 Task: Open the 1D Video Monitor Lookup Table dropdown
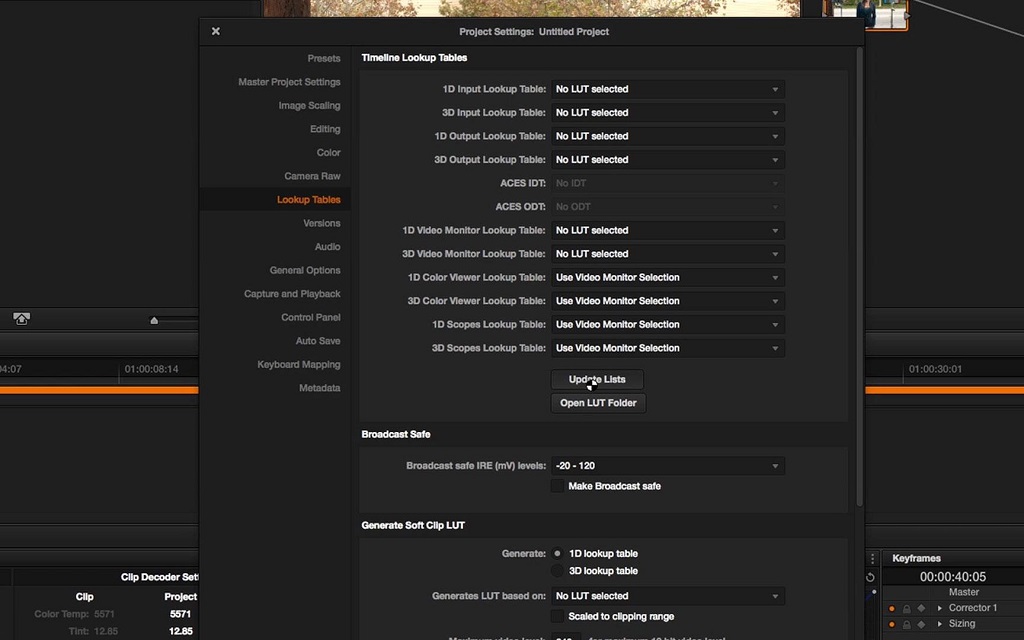pyautogui.click(x=667, y=230)
